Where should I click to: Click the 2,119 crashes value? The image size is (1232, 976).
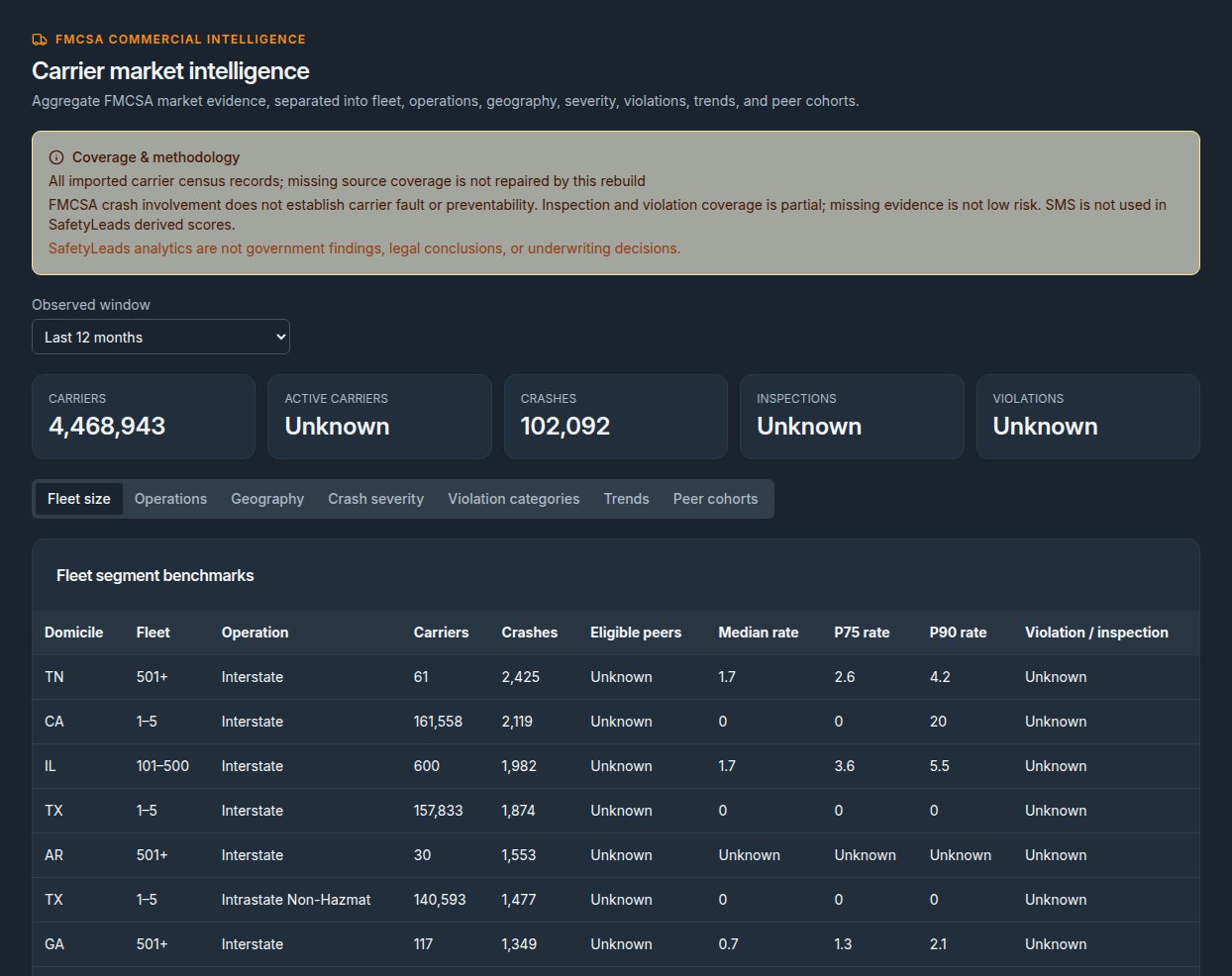pos(517,722)
